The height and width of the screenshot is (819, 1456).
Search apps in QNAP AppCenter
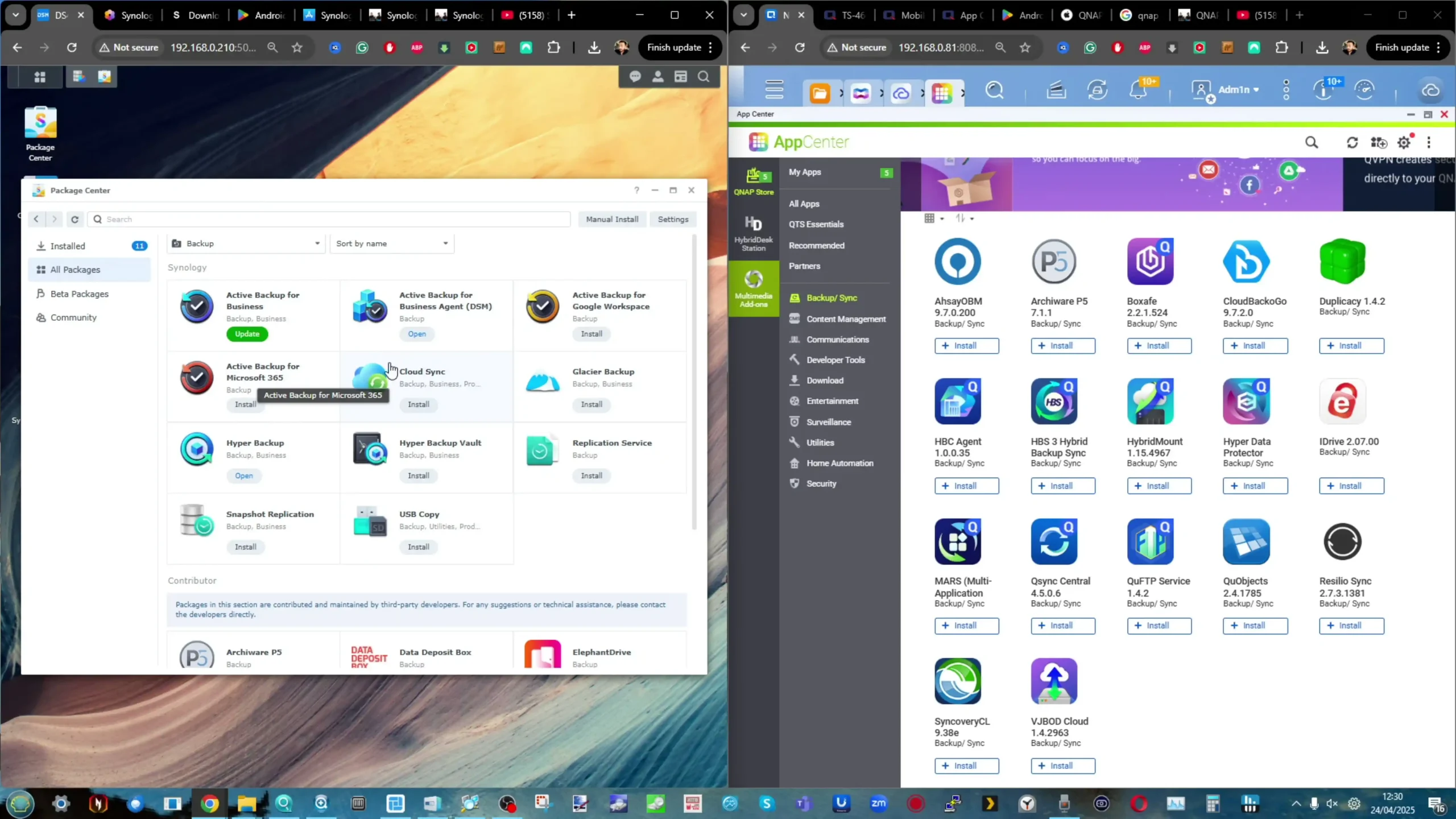point(1312,142)
